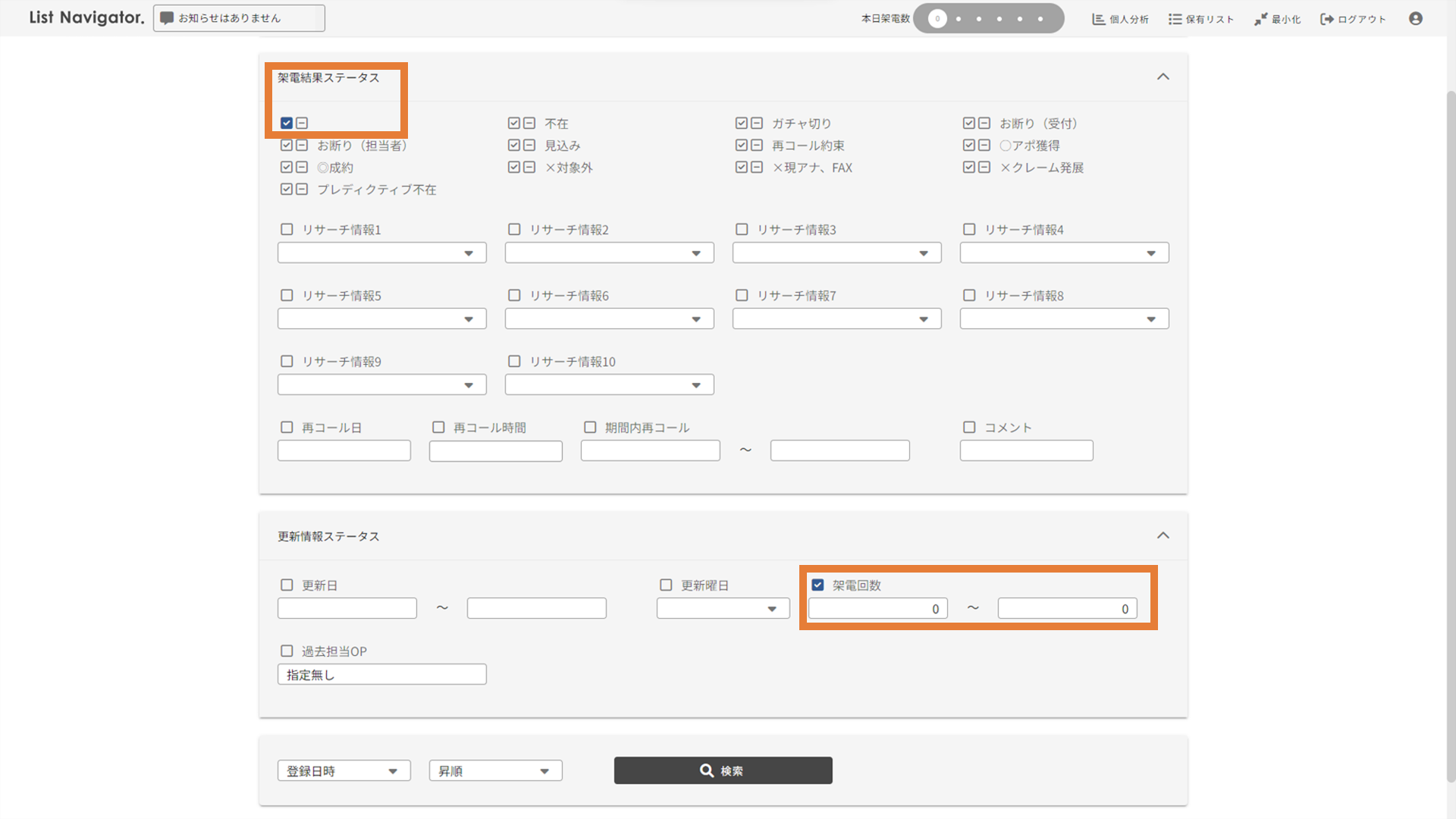Viewport: 1456px width, 819px height.
Task: Open 保有リスト from the top bar
Action: pos(1201,19)
